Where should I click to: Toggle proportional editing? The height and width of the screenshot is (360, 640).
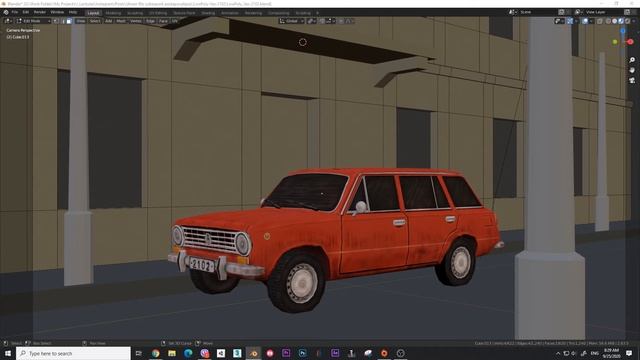click(x=341, y=21)
